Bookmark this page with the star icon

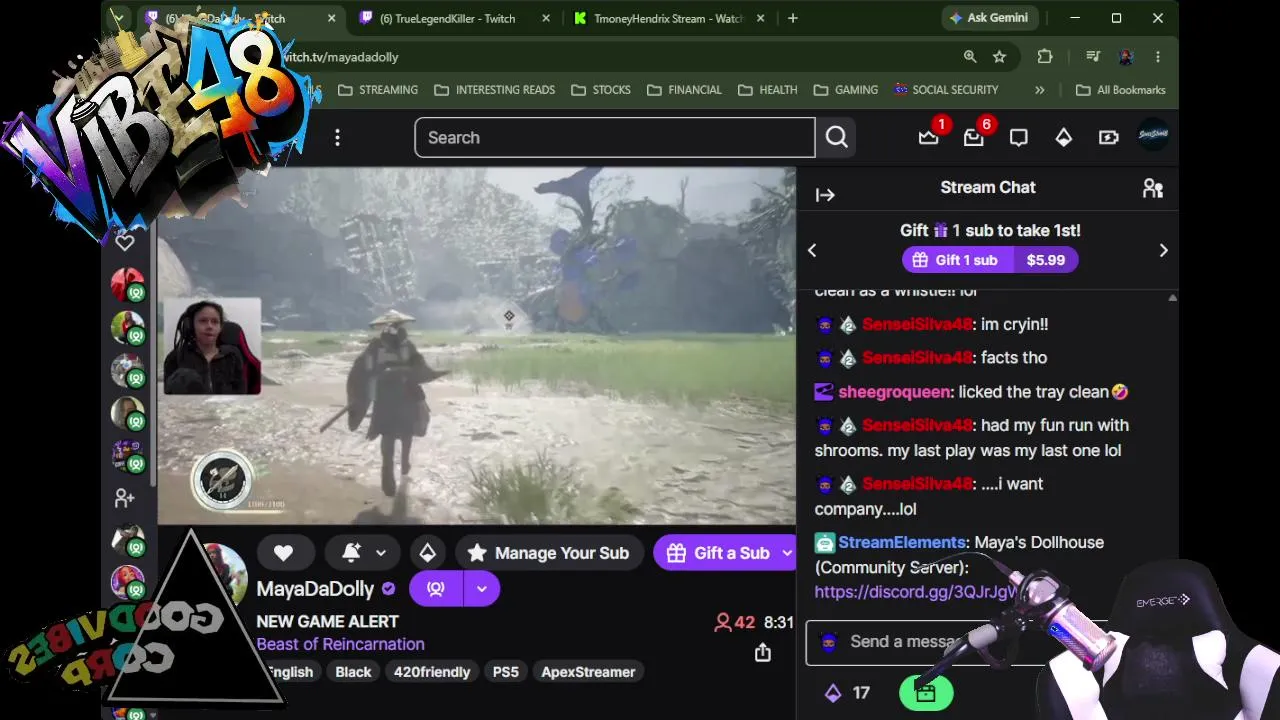(999, 57)
